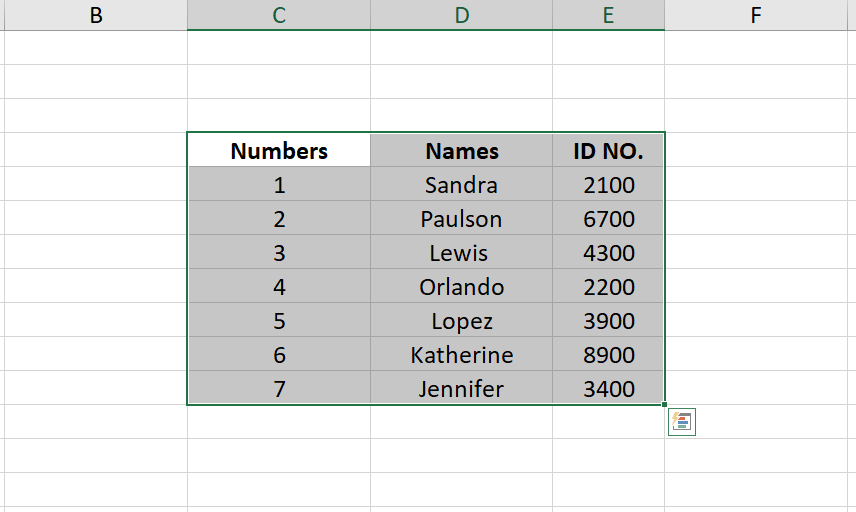The height and width of the screenshot is (512, 856).
Task: Click the ID cell with 6700
Action: [x=608, y=218]
